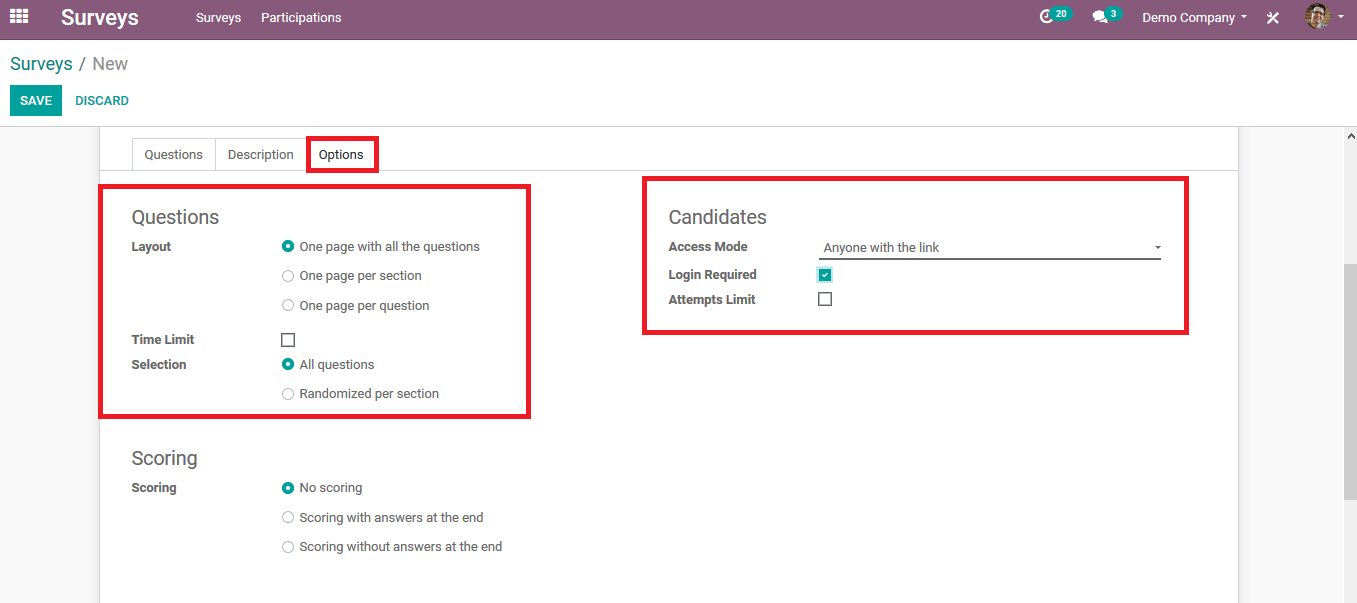The image size is (1357, 603).
Task: Enable the Time Limit checkbox
Action: point(288,340)
